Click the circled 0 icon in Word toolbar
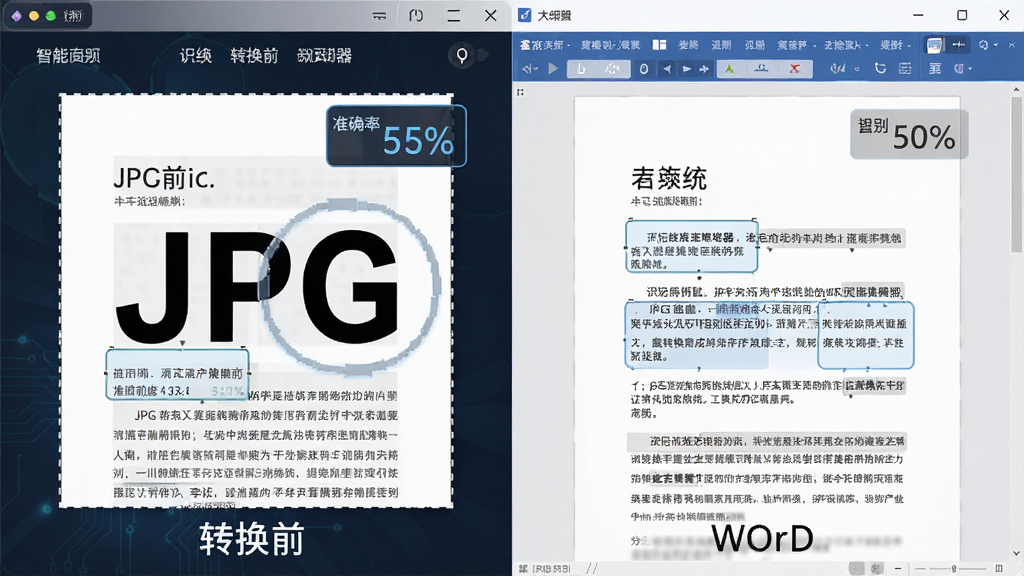 point(644,69)
